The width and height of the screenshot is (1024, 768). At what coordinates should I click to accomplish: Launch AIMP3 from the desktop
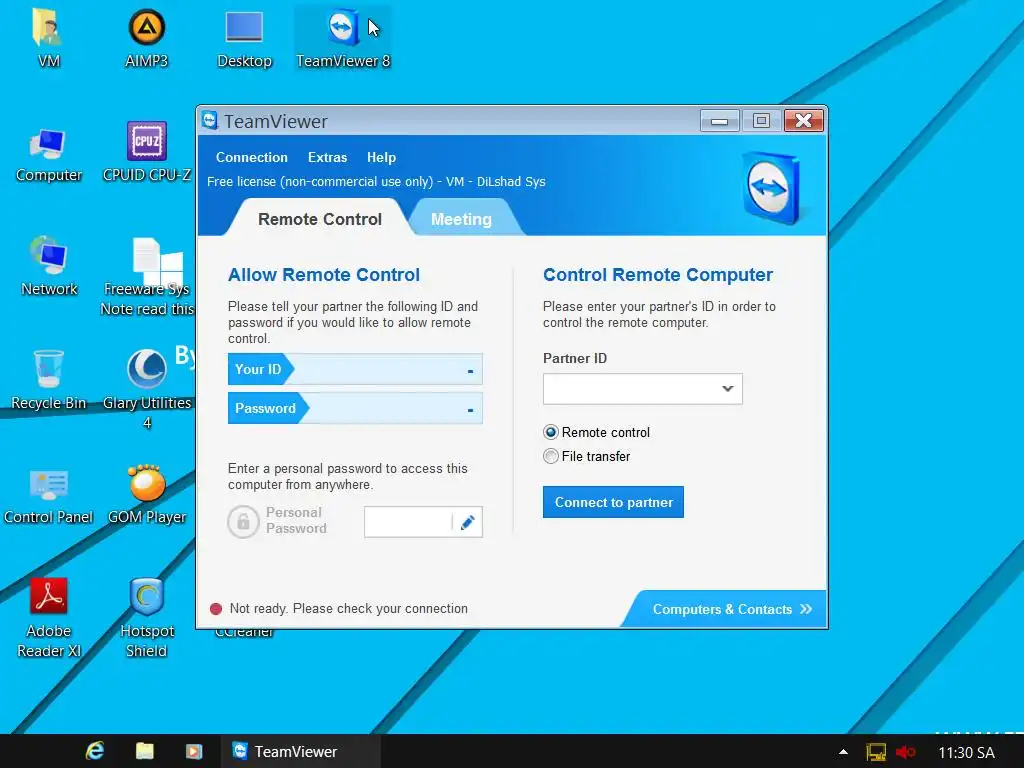tap(146, 38)
